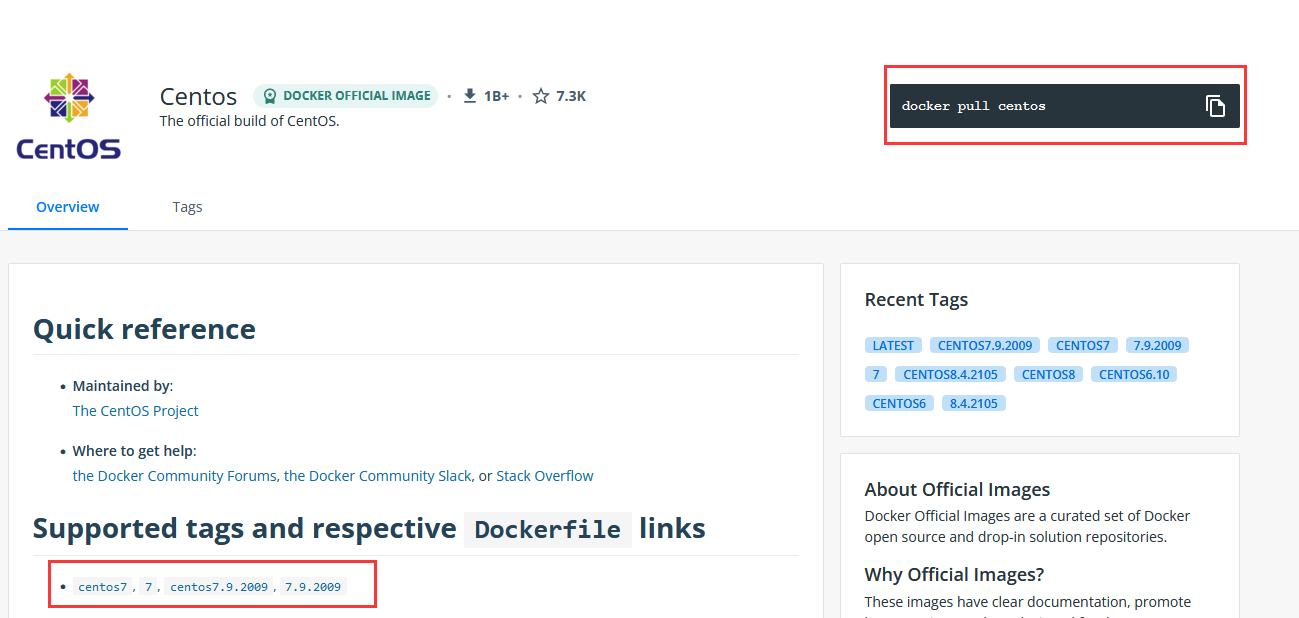Open the Stack Overflow link
The height and width of the screenshot is (618, 1299).
[545, 476]
